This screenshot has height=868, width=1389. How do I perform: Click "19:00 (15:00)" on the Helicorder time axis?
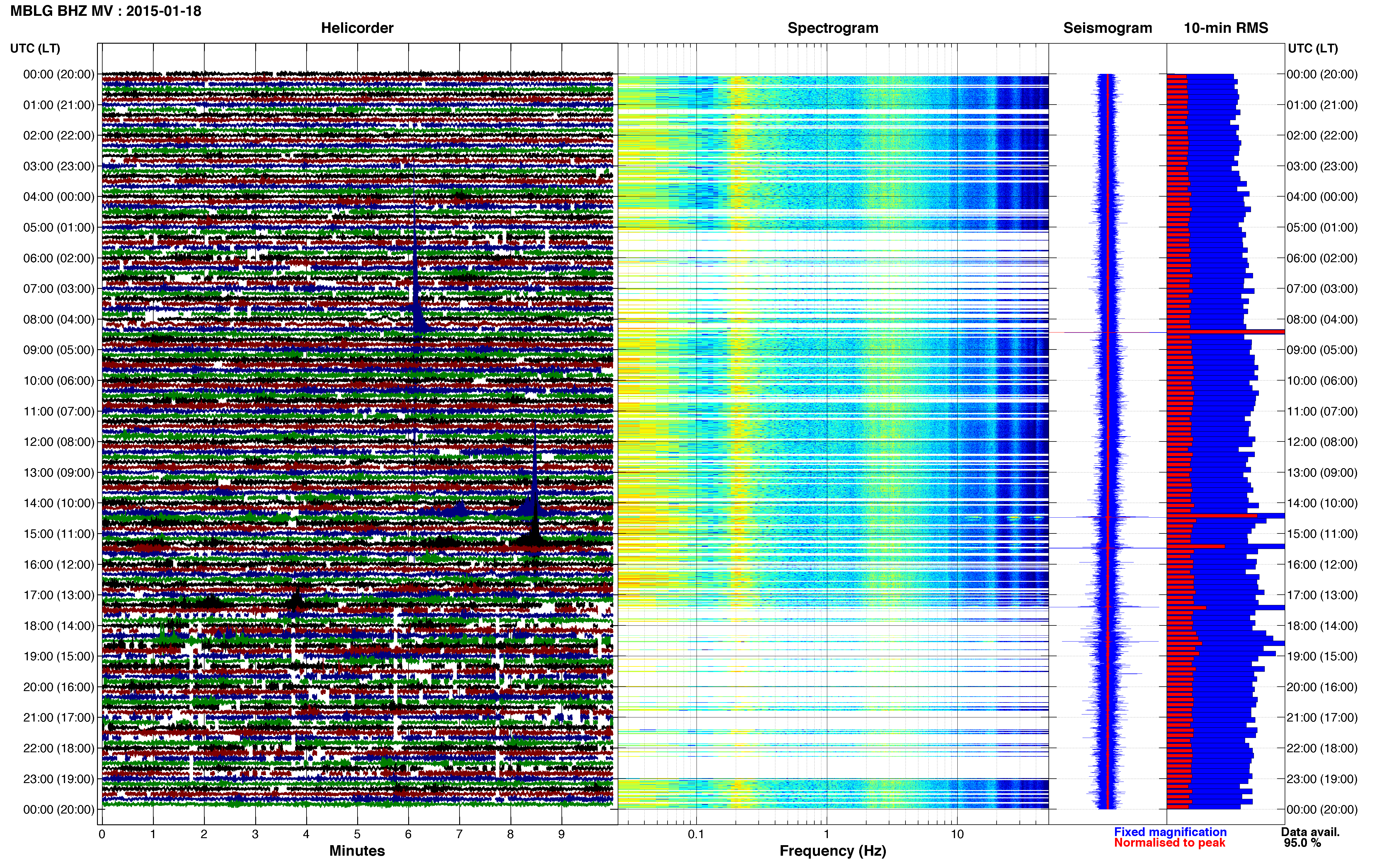(x=59, y=656)
